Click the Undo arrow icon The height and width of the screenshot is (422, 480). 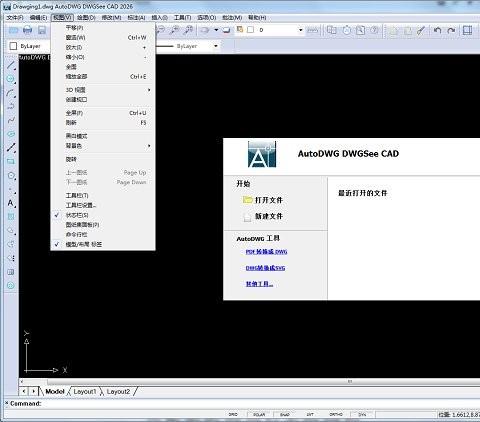(438, 30)
